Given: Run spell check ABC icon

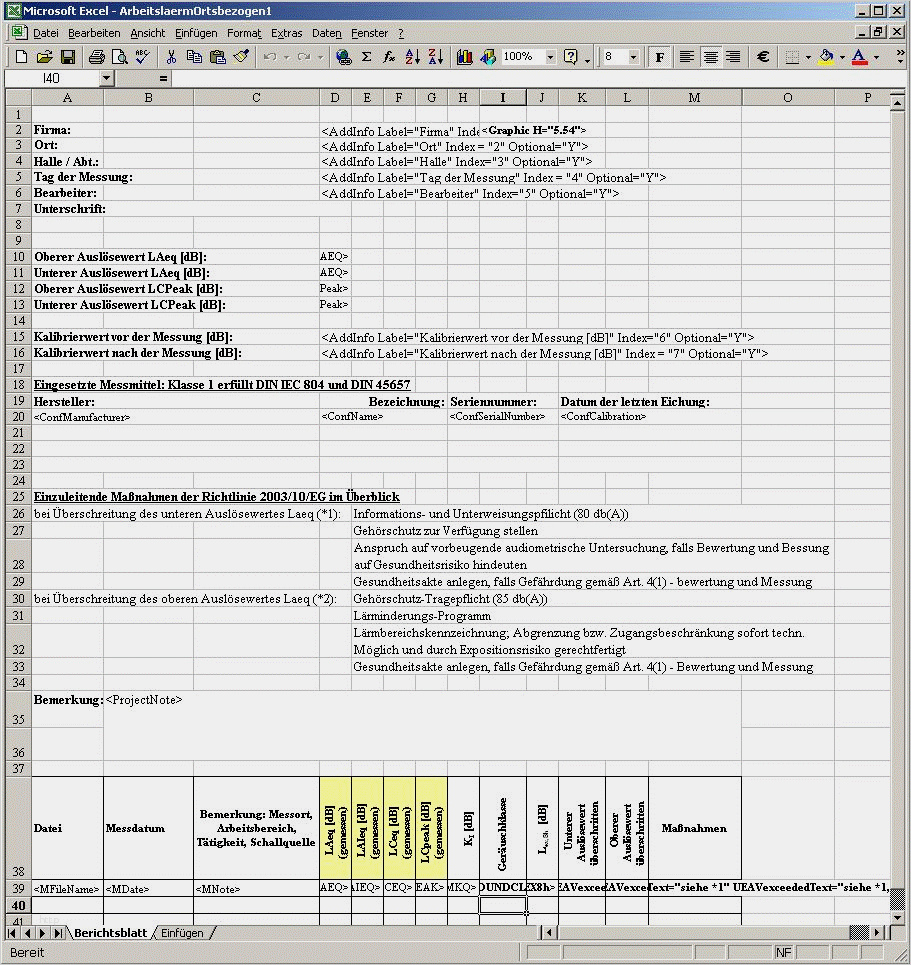Looking at the screenshot, I should coord(143,57).
